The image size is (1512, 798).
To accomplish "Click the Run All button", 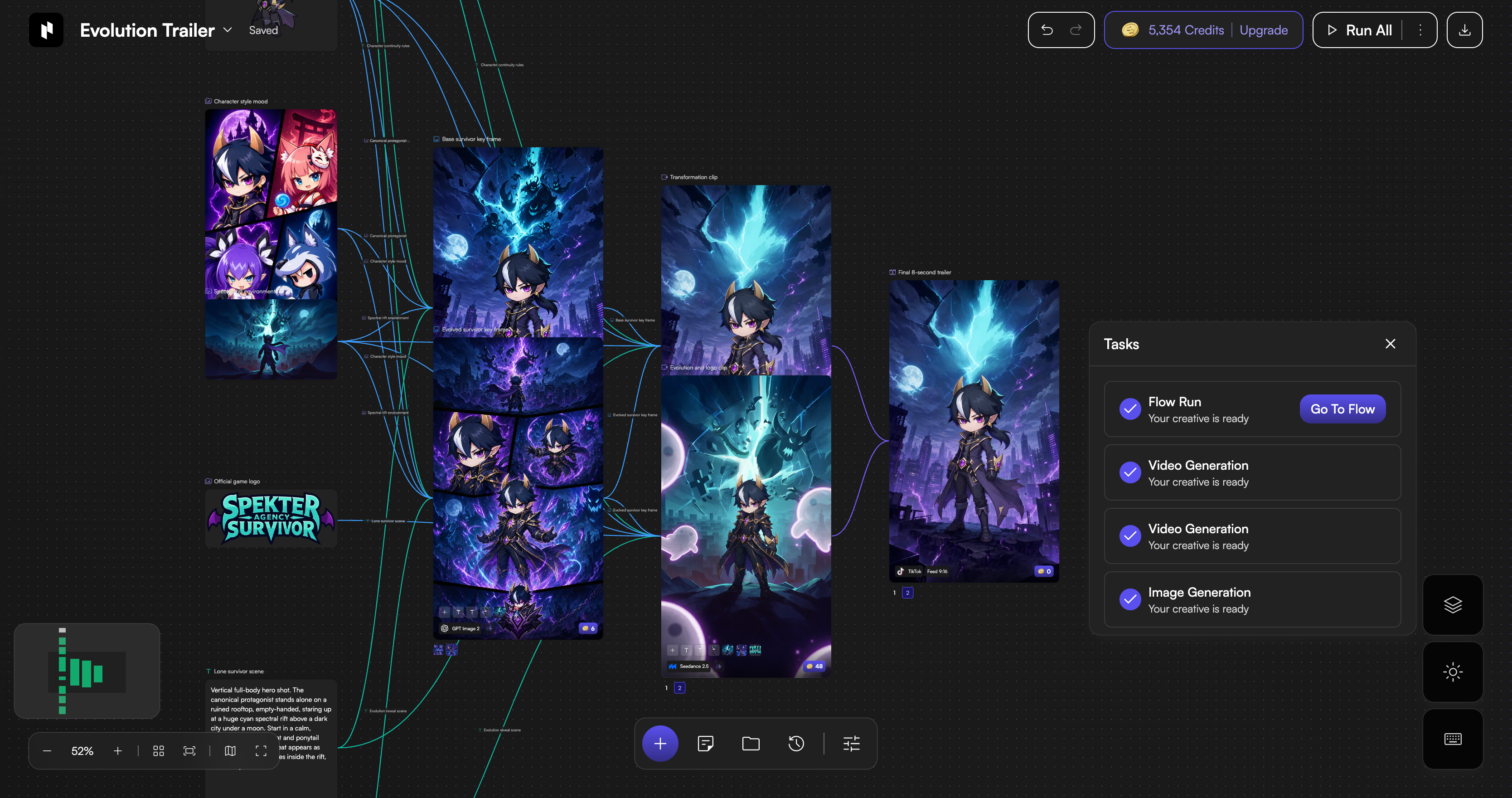I will (x=1359, y=30).
